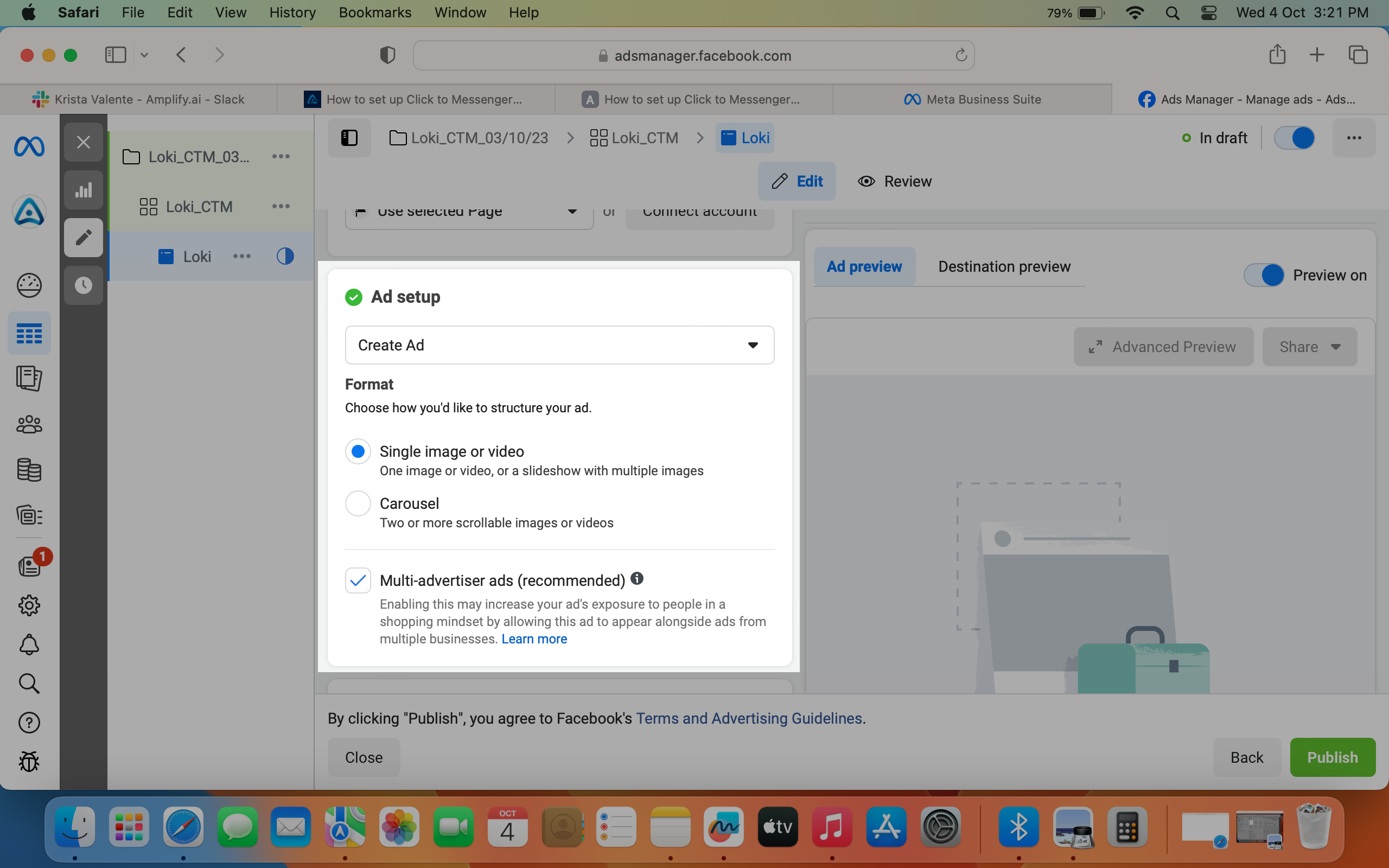The width and height of the screenshot is (1389, 868).
Task: Click the Safari address bar
Action: click(x=693, y=55)
